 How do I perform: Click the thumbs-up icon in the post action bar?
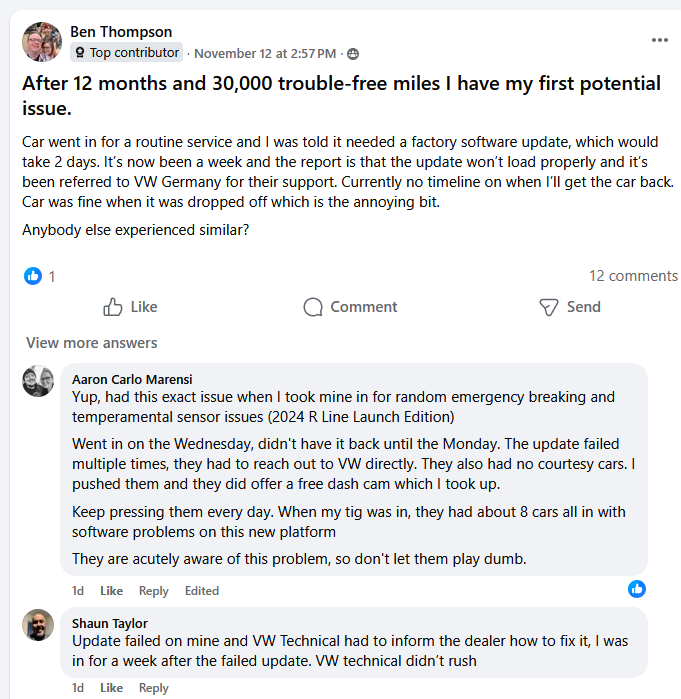[113, 307]
